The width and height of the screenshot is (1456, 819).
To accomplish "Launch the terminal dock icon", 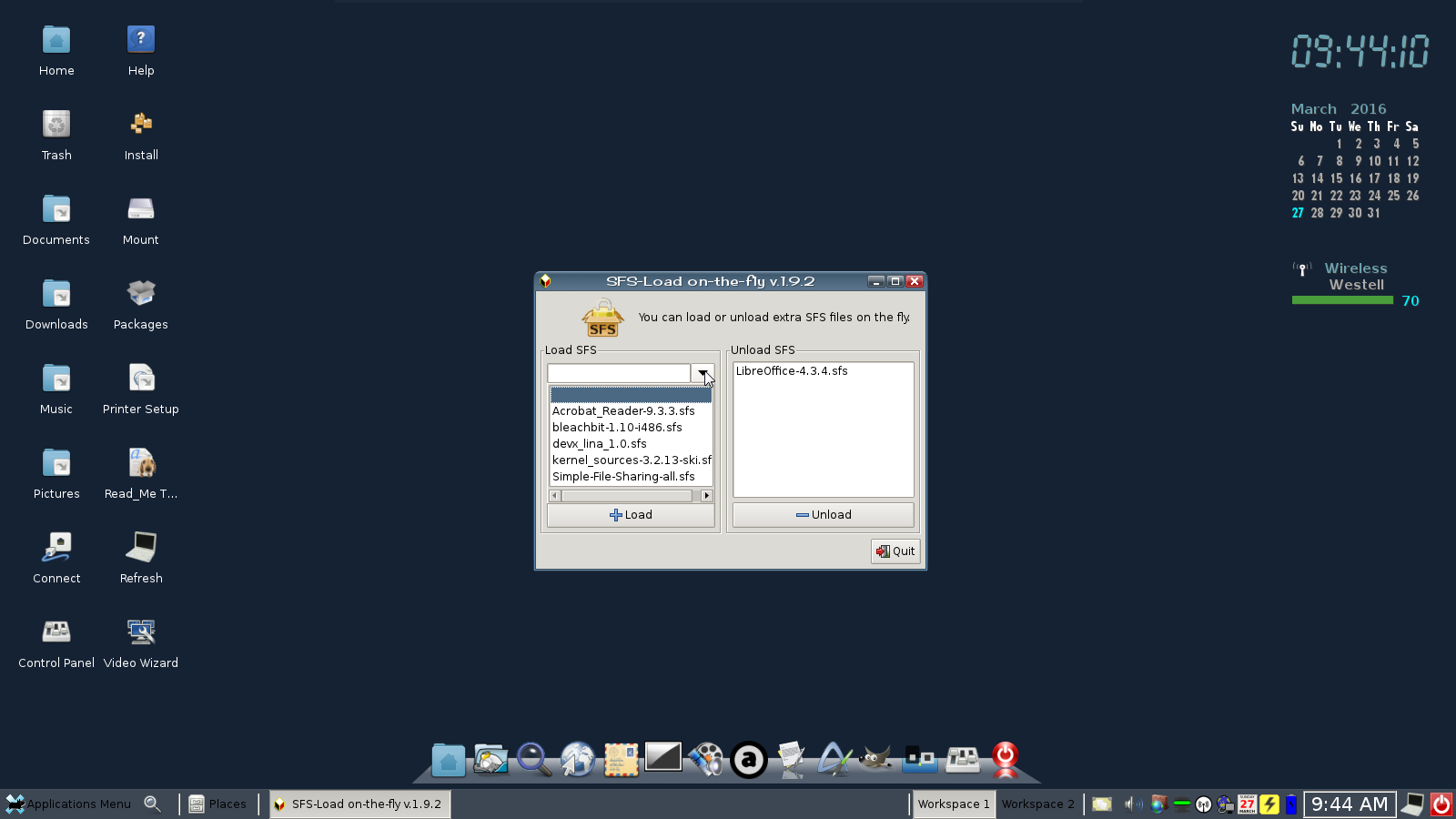I will click(663, 756).
